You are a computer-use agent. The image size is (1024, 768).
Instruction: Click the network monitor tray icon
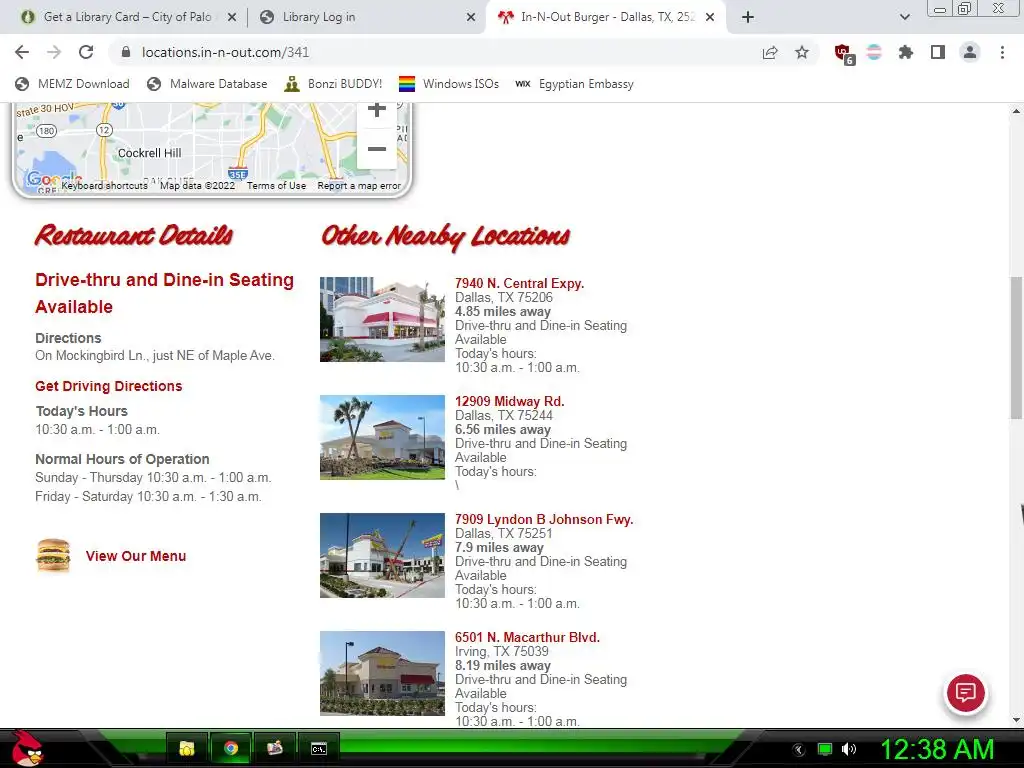pyautogui.click(x=825, y=749)
